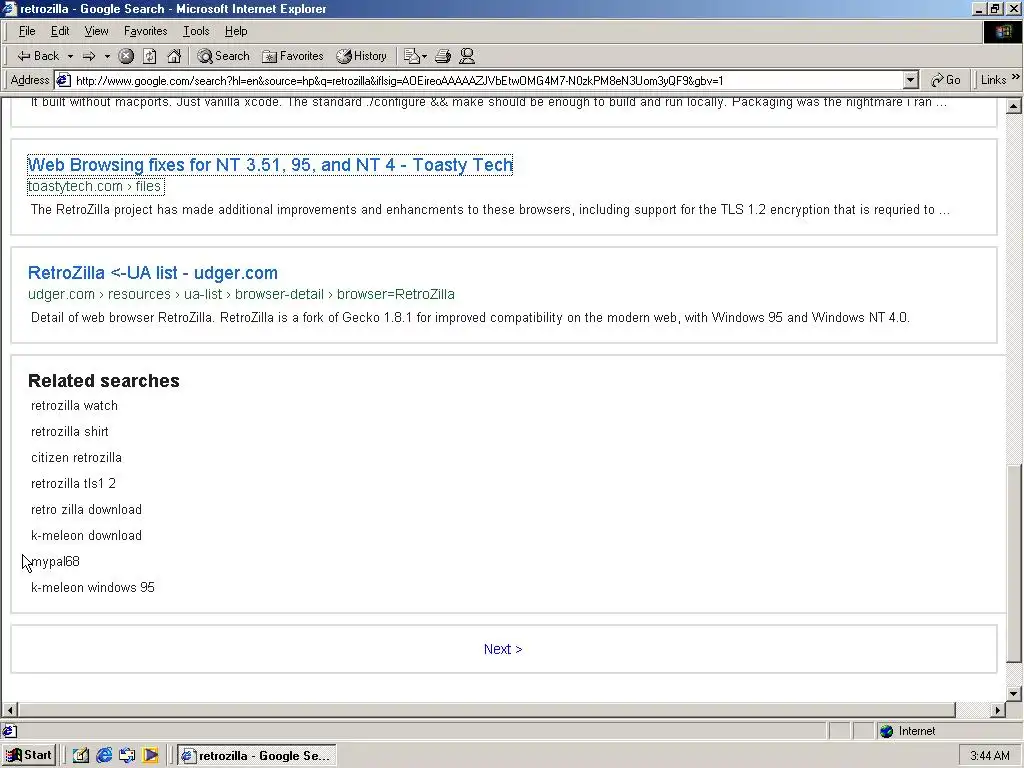Screen dimensions: 1024x768
Task: Click the Windows logo throbber icon
Action: [1002, 32]
